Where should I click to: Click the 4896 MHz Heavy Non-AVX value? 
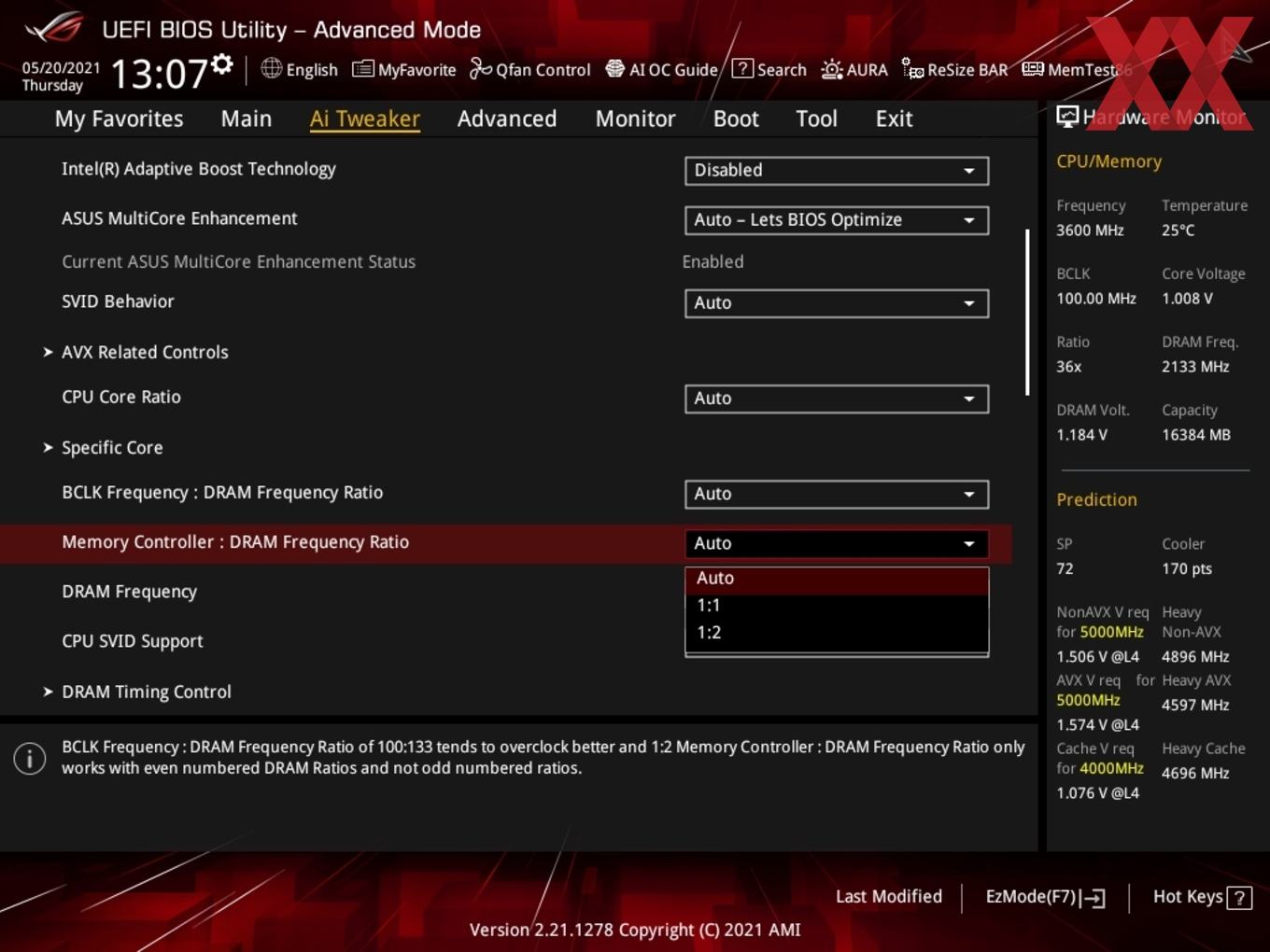1195,657
